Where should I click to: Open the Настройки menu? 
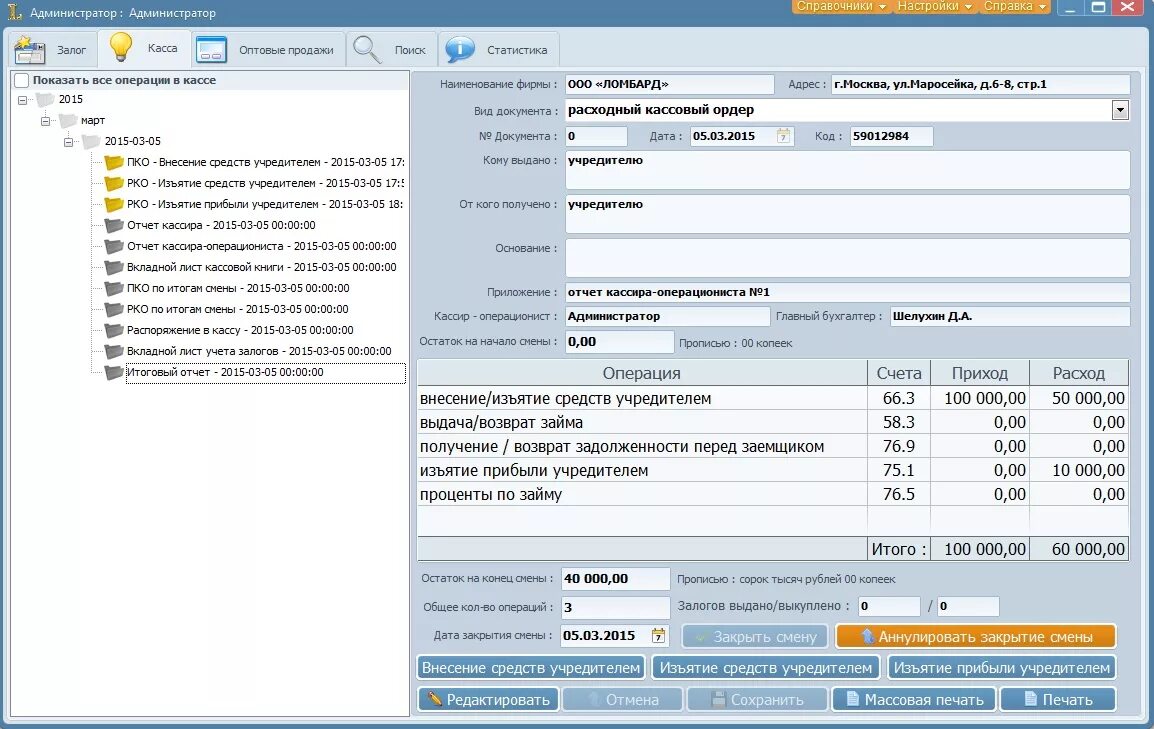[935, 7]
